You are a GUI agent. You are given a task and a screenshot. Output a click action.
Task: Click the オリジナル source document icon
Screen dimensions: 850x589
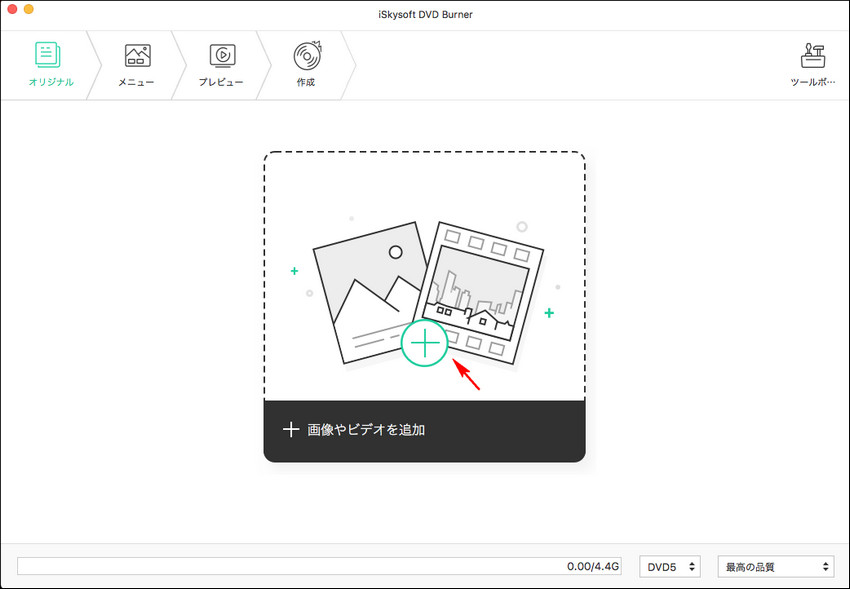[x=47, y=56]
